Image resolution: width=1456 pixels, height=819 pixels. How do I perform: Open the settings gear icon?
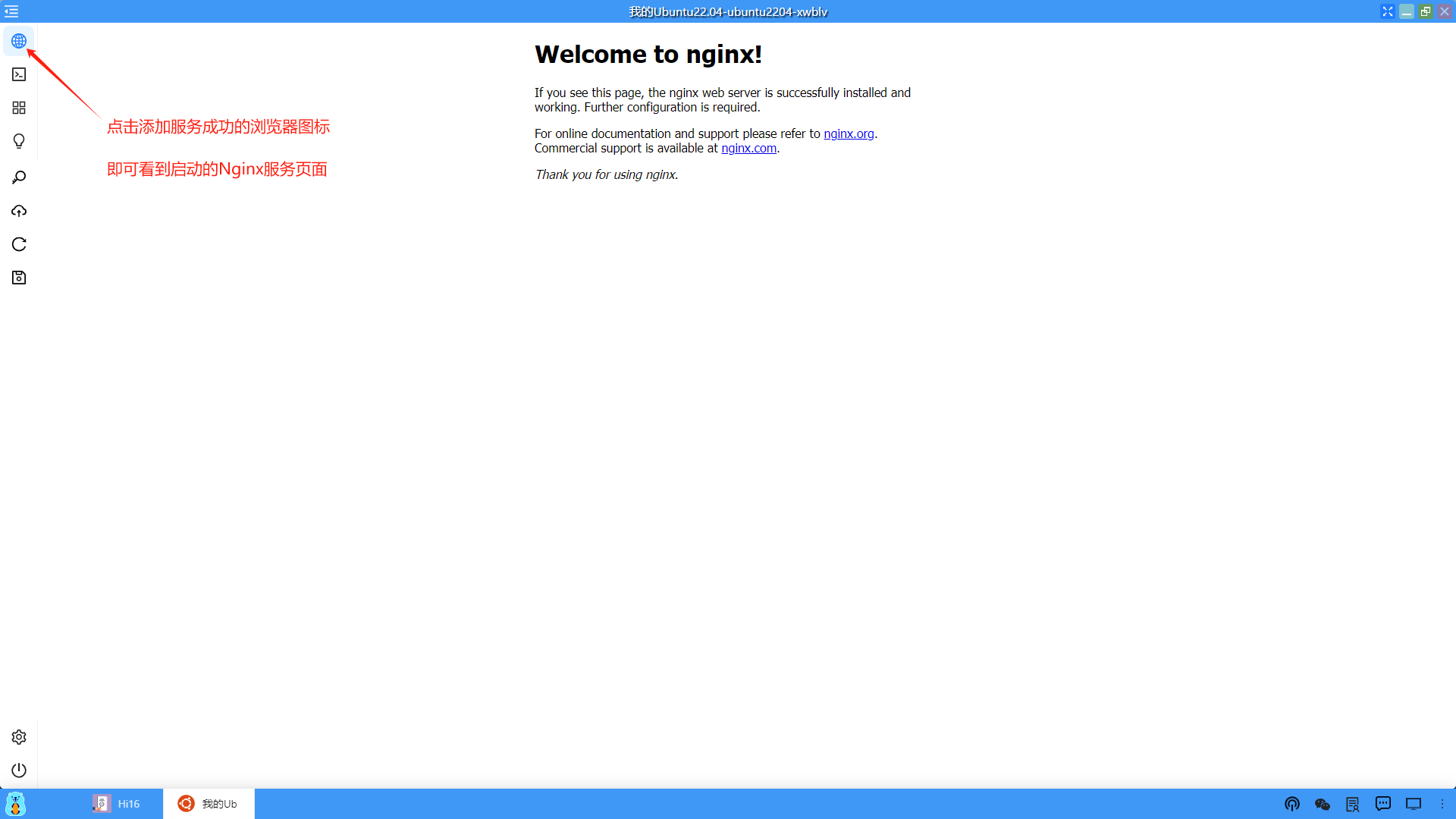(19, 737)
